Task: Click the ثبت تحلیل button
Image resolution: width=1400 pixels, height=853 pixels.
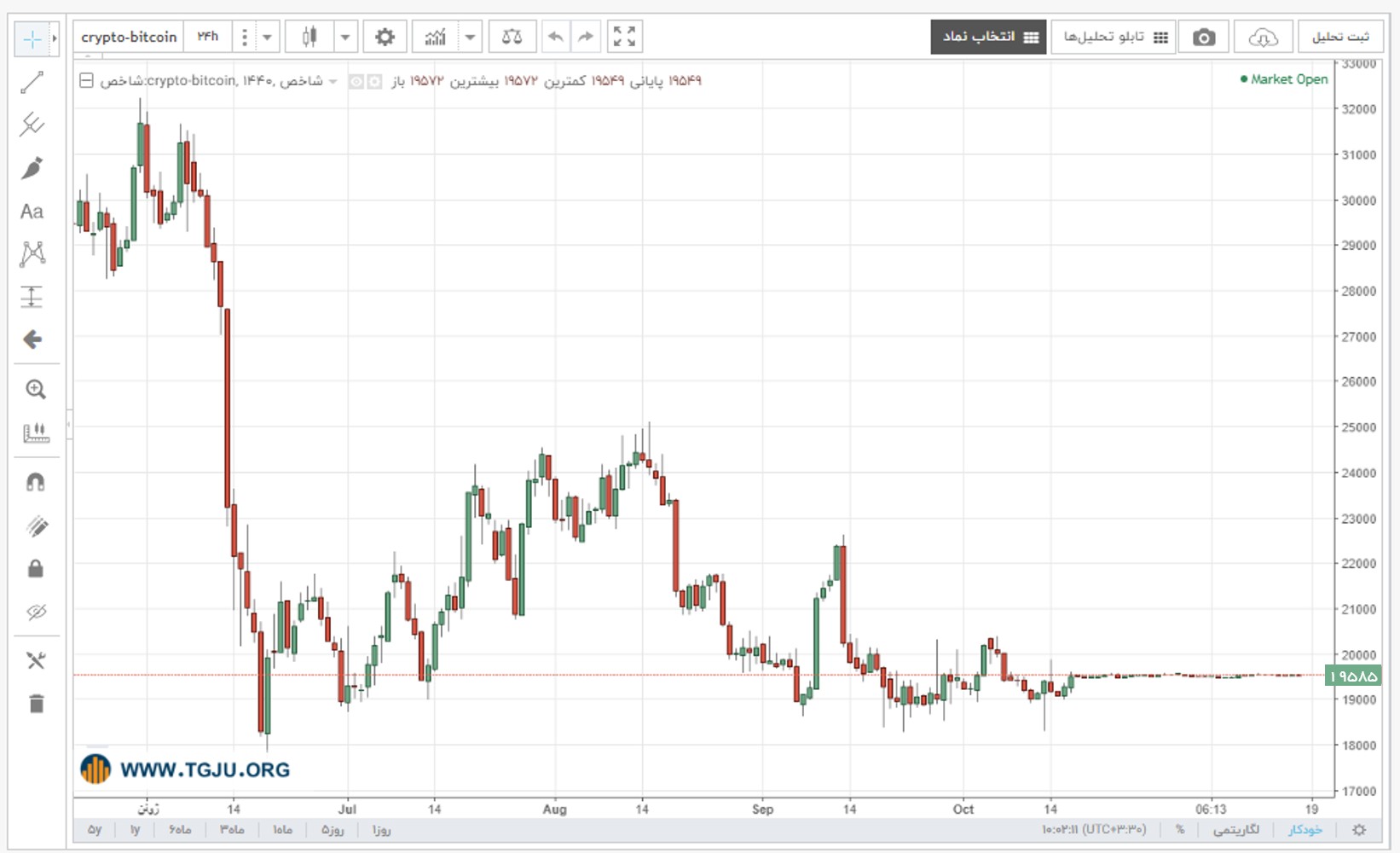Action: 1340,37
